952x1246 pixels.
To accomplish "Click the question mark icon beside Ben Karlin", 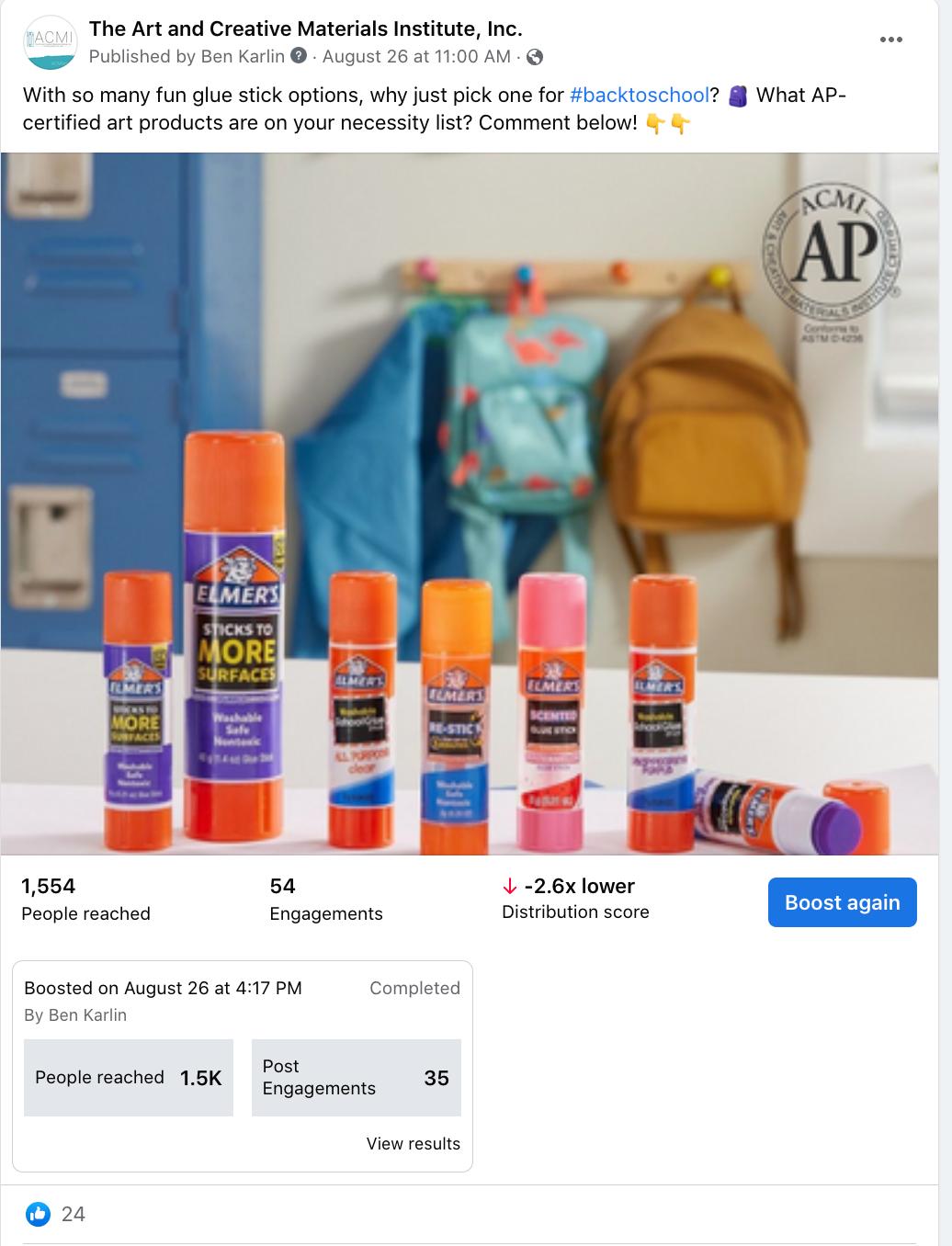I will 299,56.
